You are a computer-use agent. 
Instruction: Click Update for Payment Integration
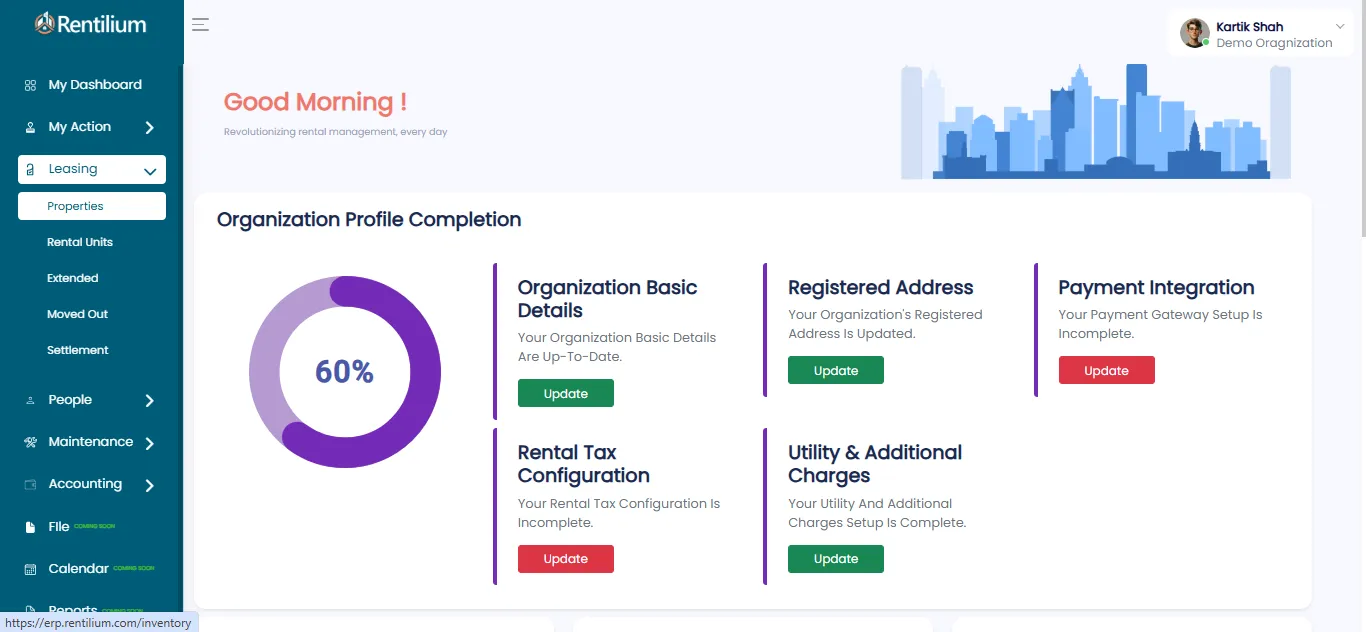point(1106,370)
